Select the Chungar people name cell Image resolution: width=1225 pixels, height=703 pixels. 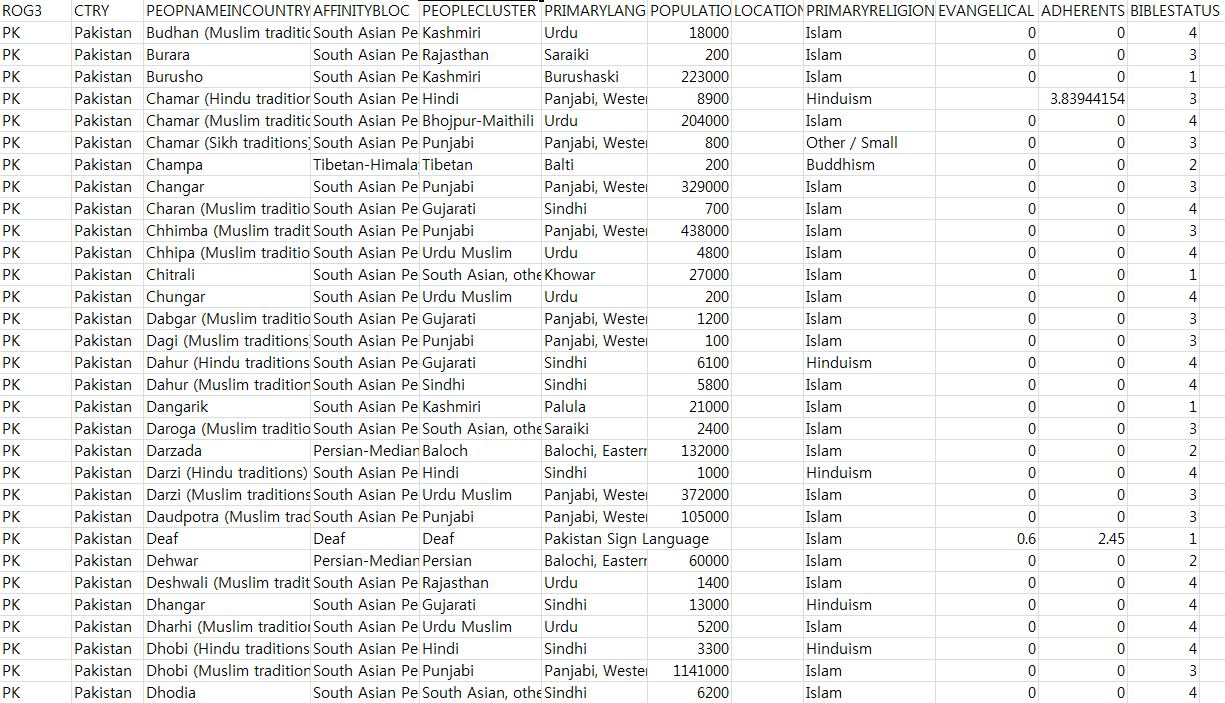click(x=227, y=297)
